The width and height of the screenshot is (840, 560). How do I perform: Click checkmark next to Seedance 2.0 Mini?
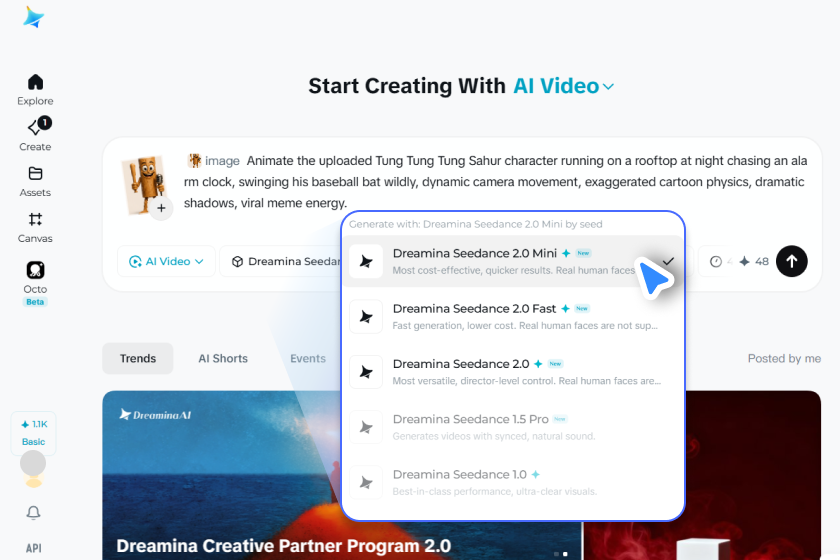668,261
